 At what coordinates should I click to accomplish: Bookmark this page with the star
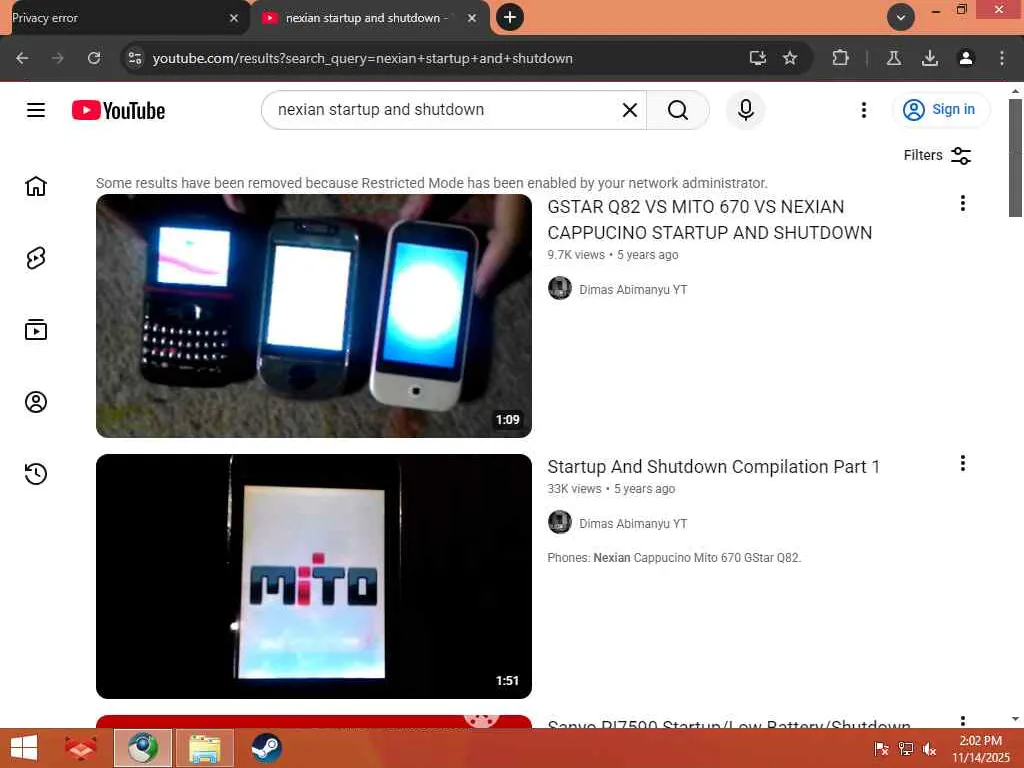point(790,58)
